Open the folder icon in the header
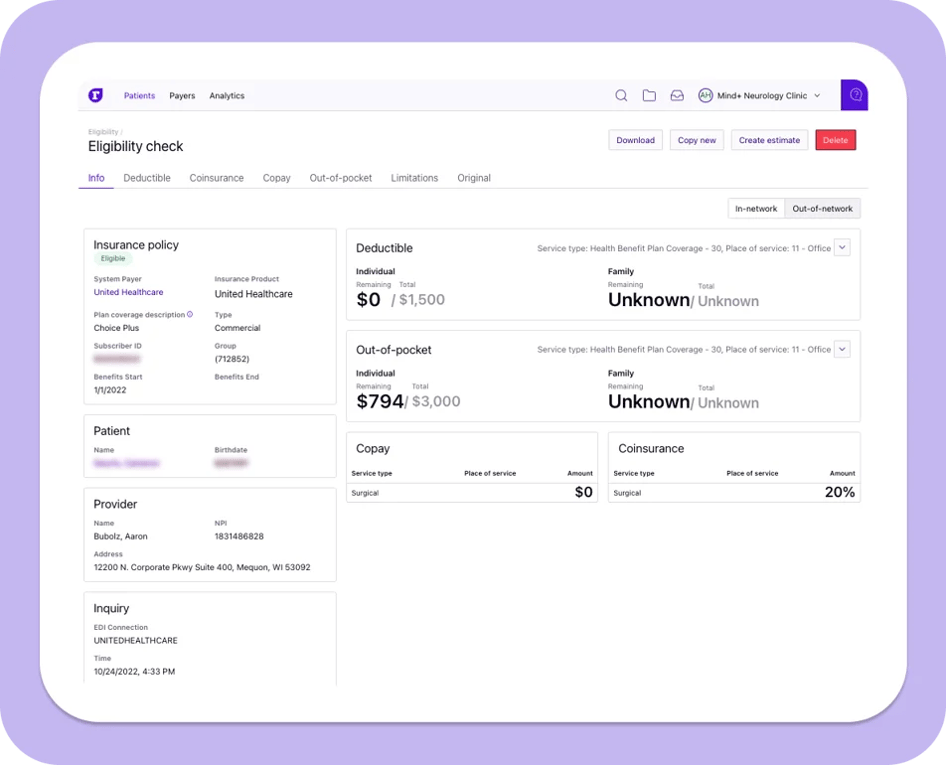Viewport: 946px width, 765px height. click(649, 96)
